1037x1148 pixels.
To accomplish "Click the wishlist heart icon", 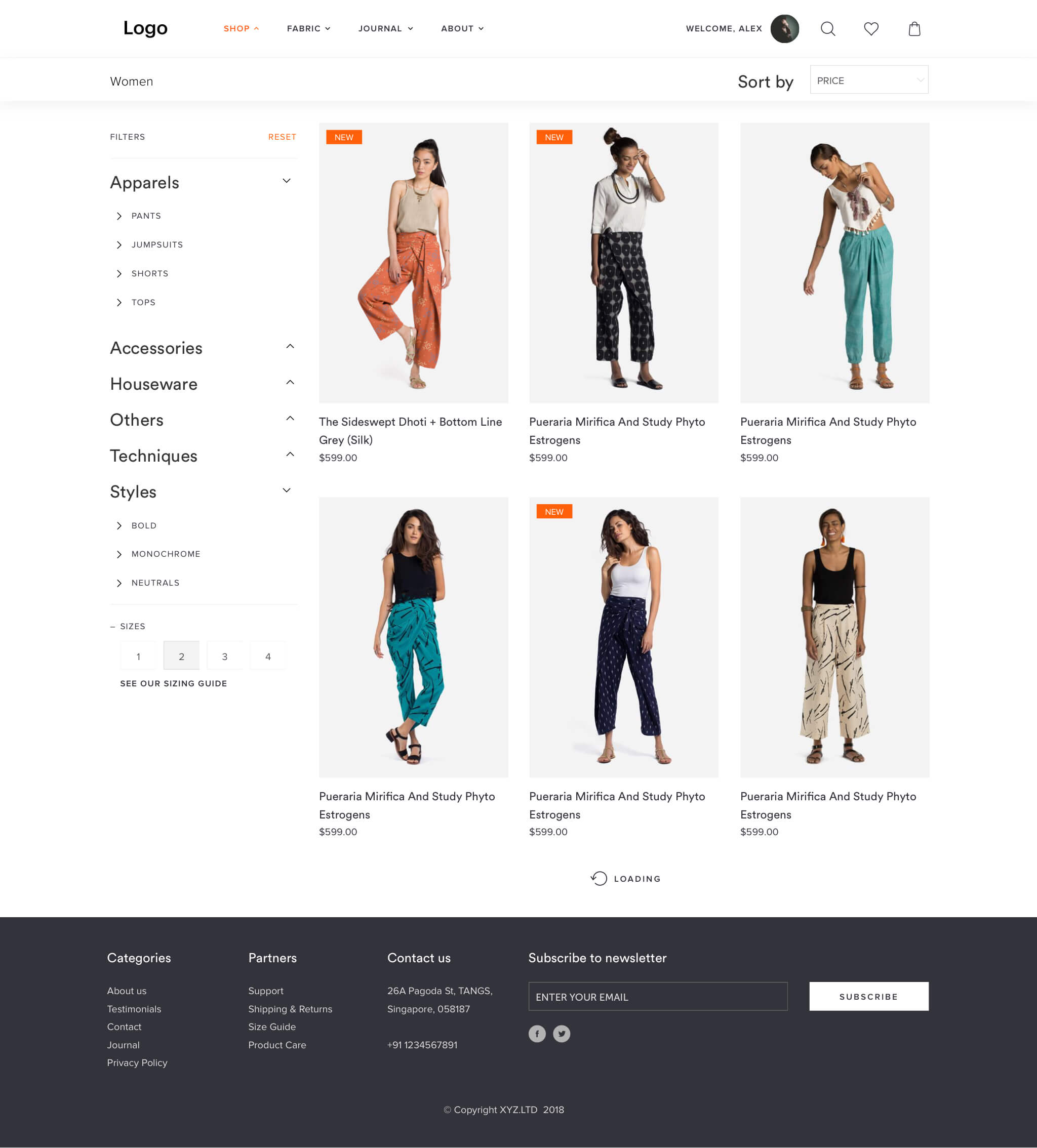I will pos(871,28).
